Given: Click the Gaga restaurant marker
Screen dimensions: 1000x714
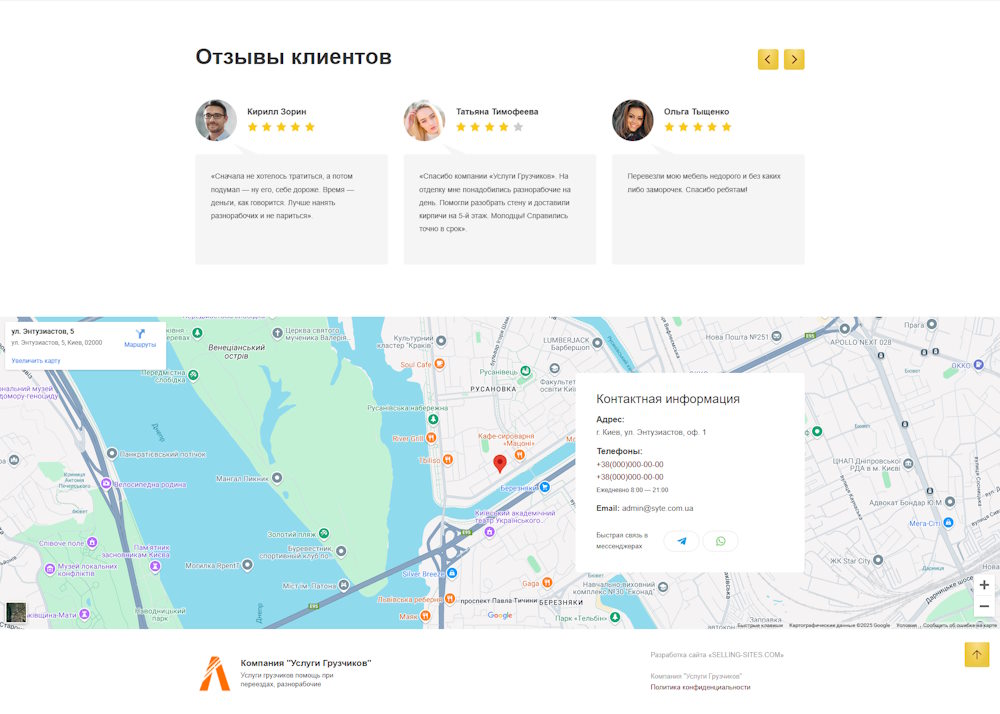Looking at the screenshot, I should pos(547,583).
